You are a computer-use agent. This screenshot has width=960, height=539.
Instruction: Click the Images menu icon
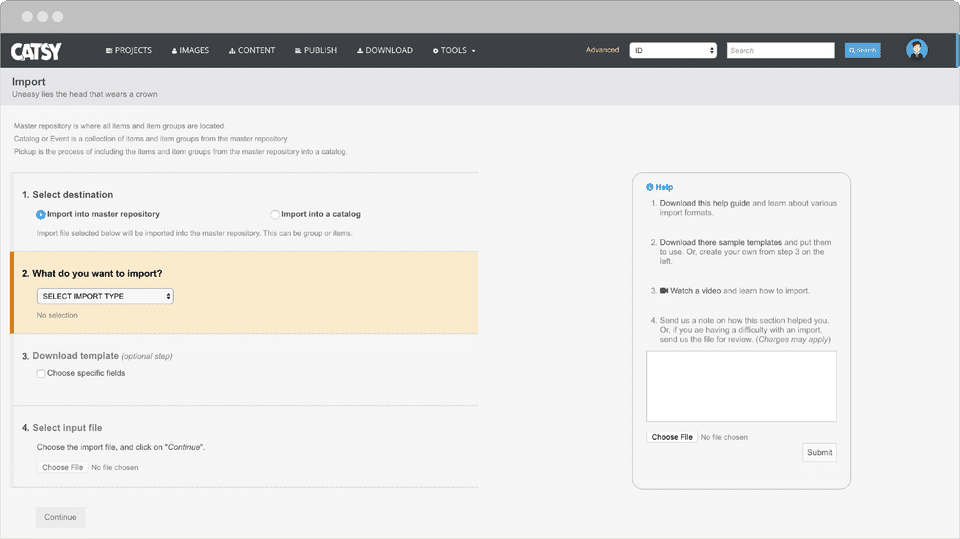pos(175,51)
